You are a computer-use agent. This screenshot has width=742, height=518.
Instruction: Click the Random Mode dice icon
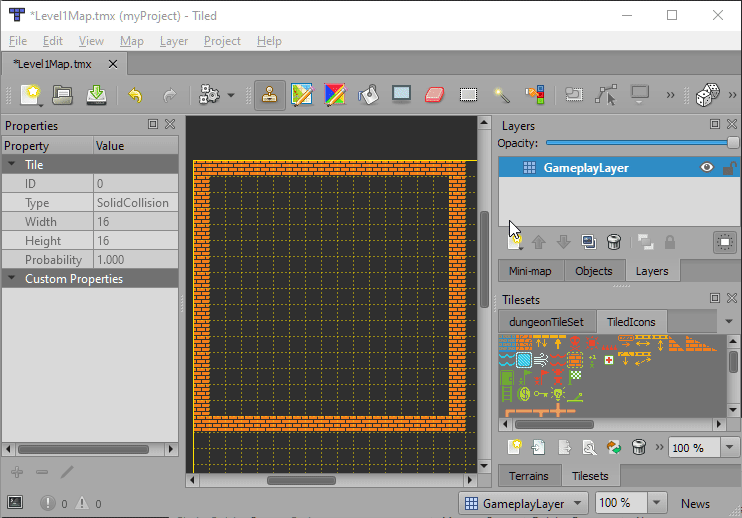(708, 95)
